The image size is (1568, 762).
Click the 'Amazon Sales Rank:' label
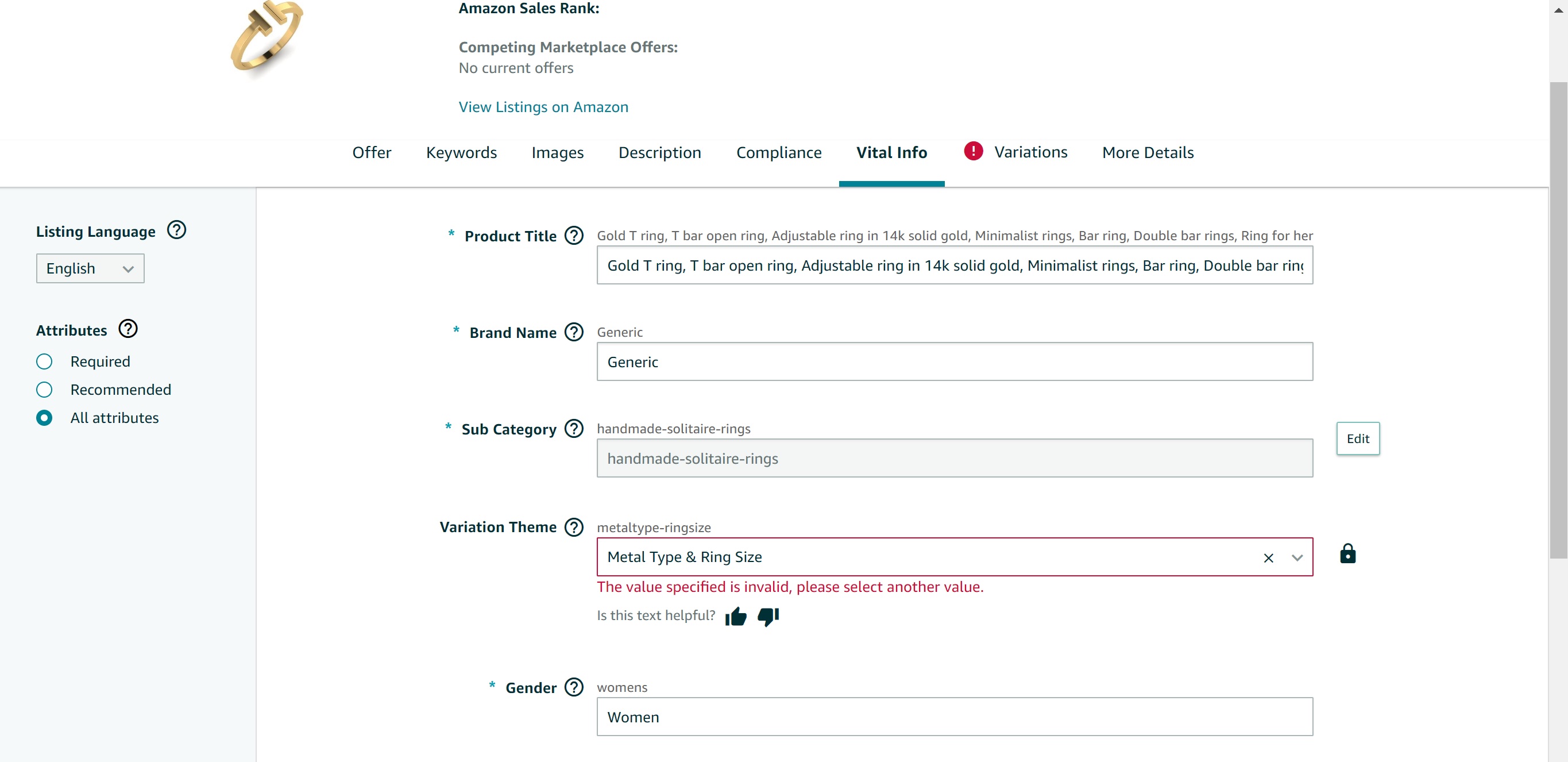(x=529, y=8)
